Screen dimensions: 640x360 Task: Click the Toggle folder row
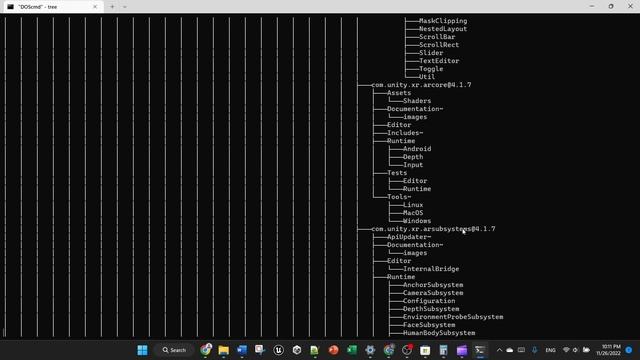click(431, 69)
